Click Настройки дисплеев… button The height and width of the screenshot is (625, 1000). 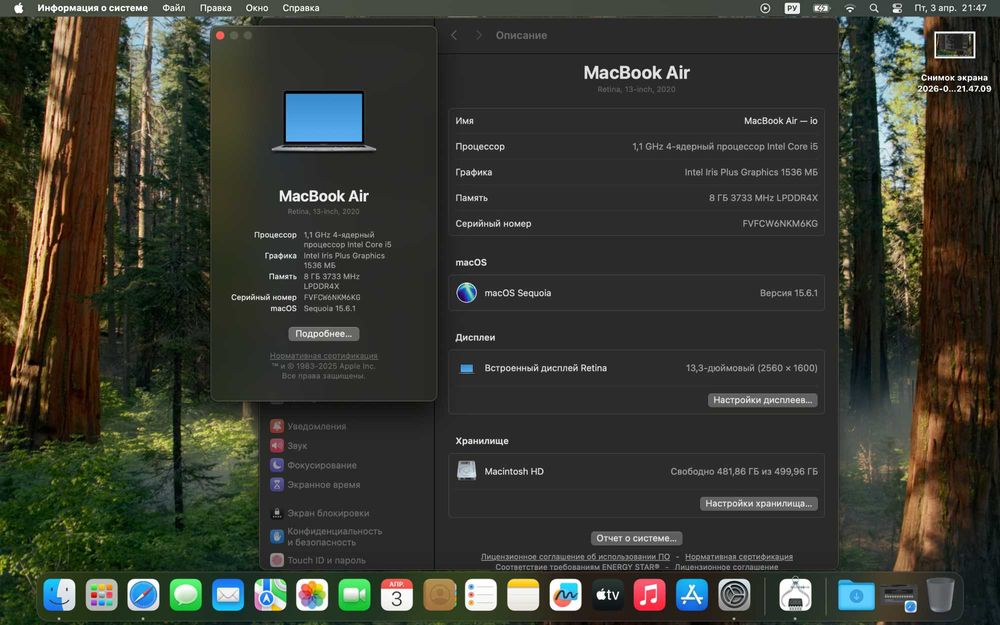point(762,400)
